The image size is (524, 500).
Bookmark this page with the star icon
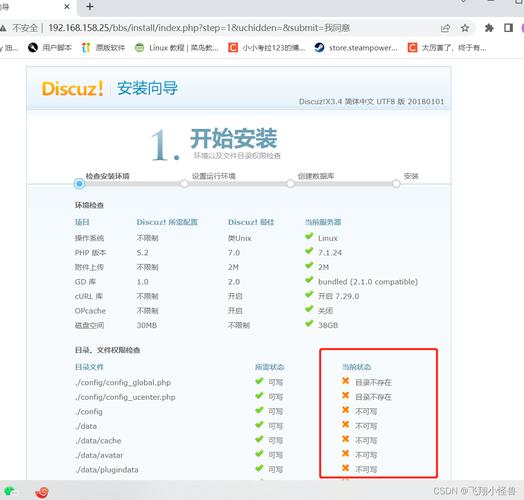click(465, 28)
